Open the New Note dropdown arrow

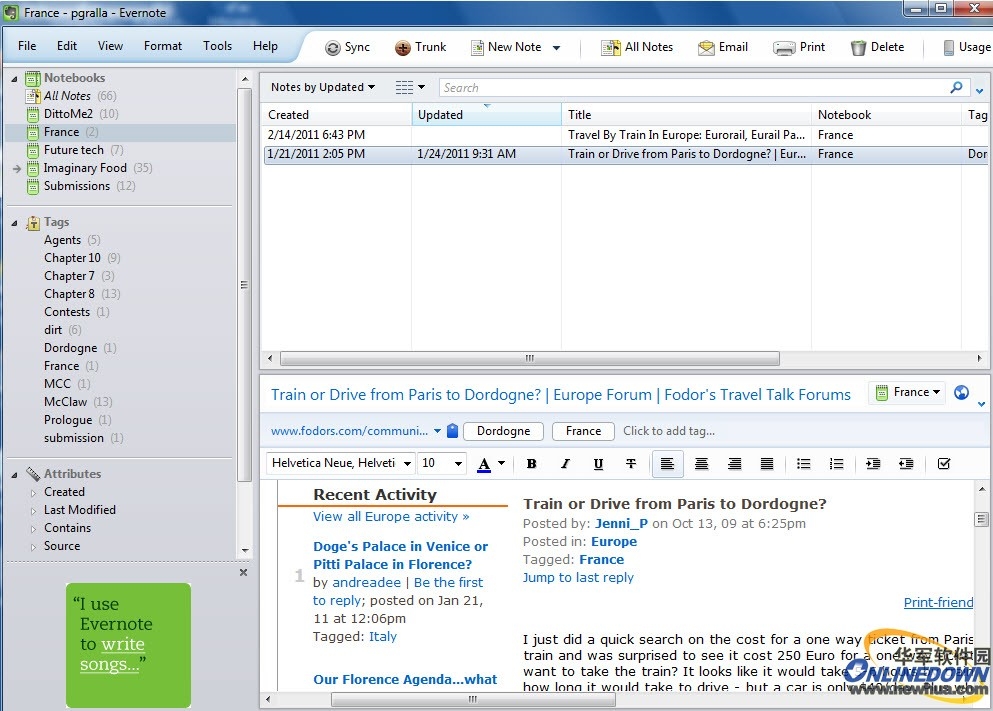point(556,47)
